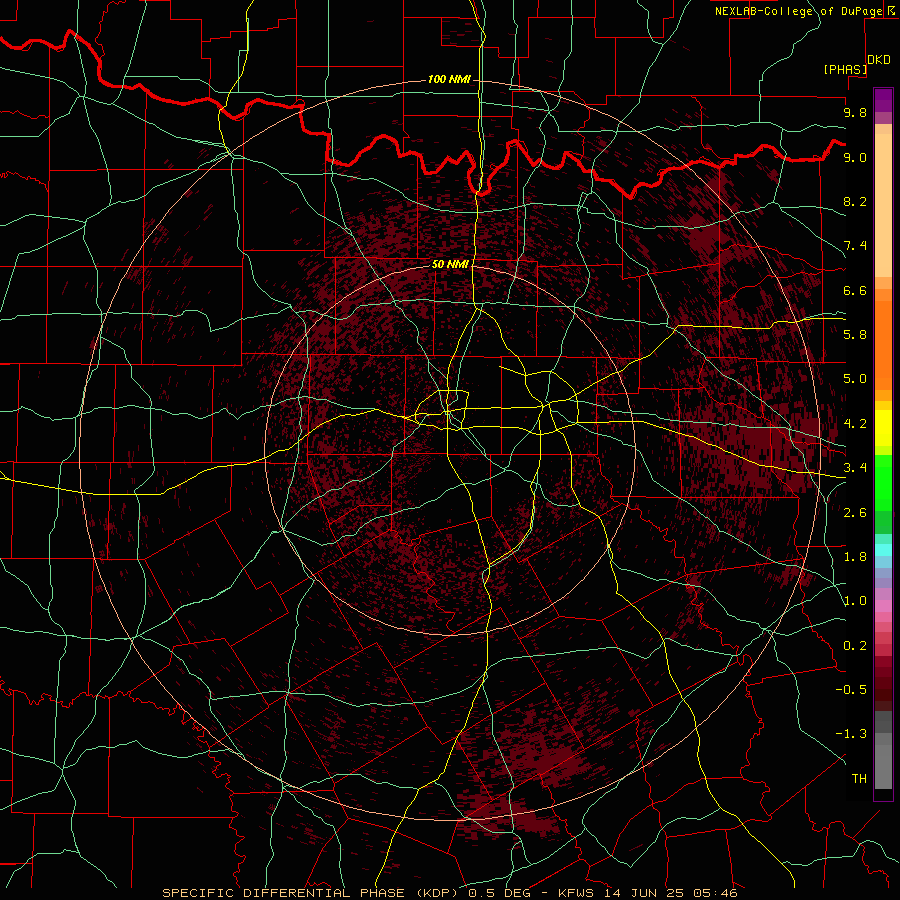Select the "-1.3" scale value

(851, 734)
